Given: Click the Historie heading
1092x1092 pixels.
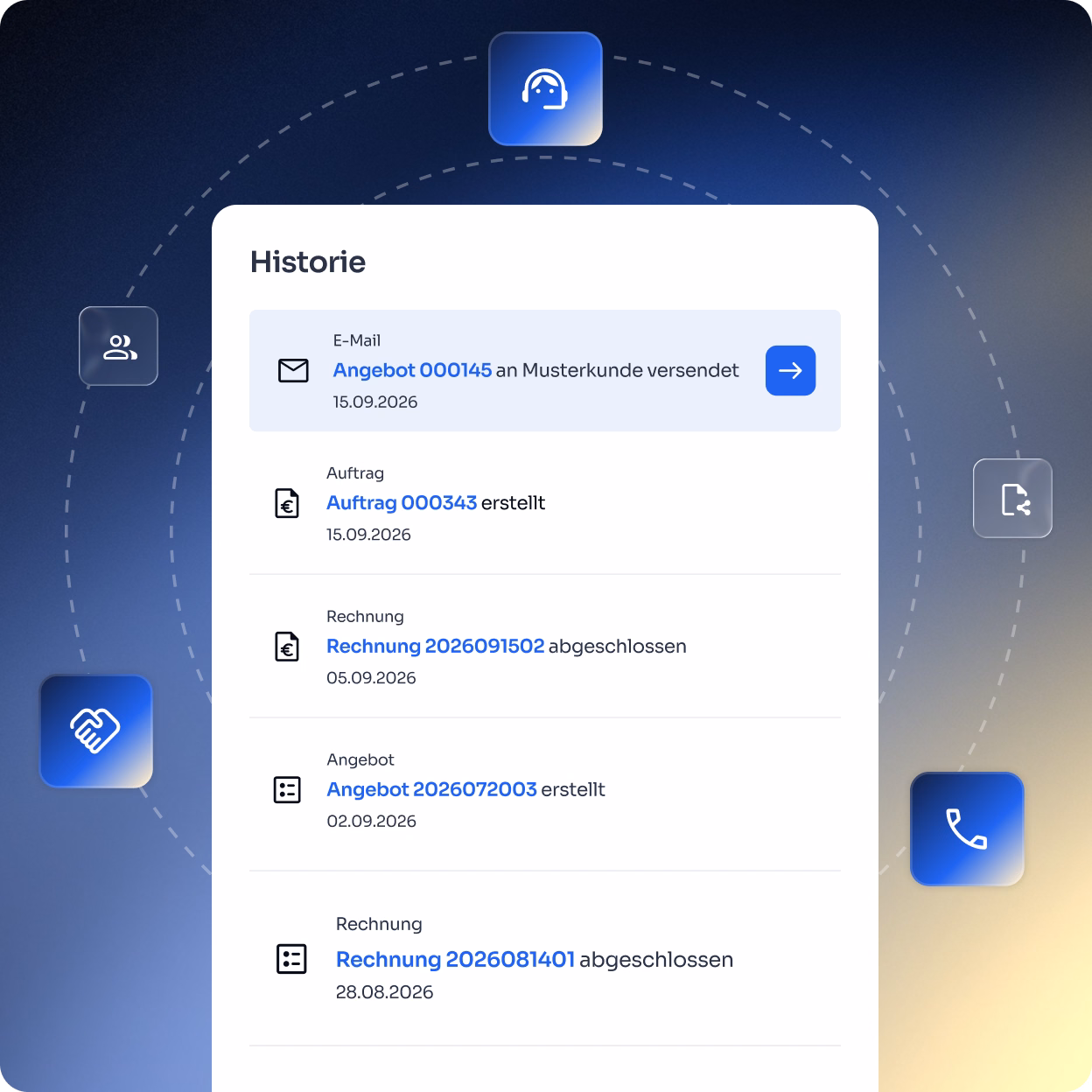Looking at the screenshot, I should [x=308, y=262].
